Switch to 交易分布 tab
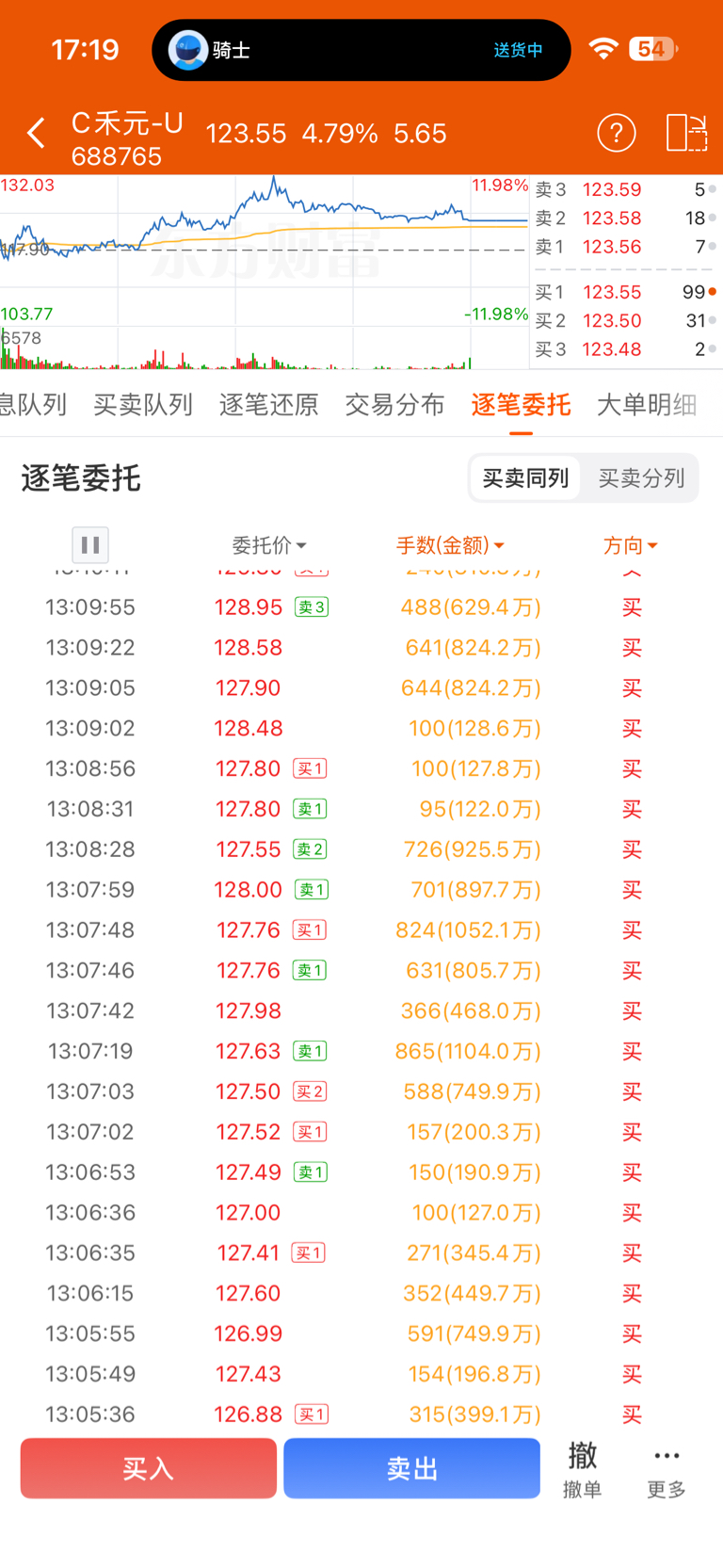The height and width of the screenshot is (1568, 723). (394, 405)
